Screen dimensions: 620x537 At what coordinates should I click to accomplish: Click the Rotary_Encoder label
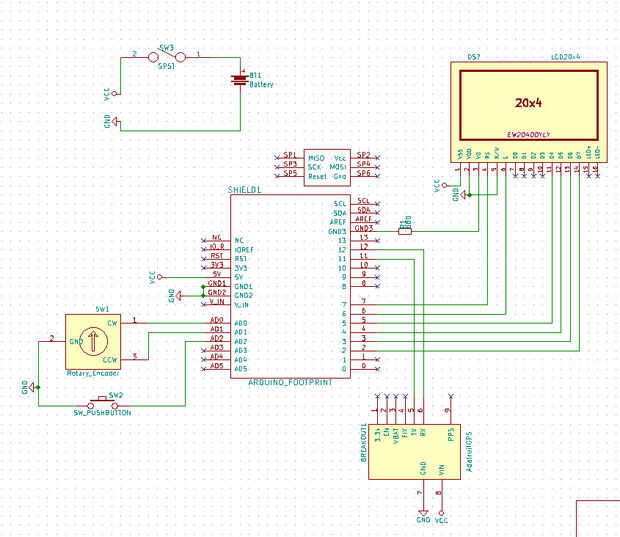click(x=93, y=373)
